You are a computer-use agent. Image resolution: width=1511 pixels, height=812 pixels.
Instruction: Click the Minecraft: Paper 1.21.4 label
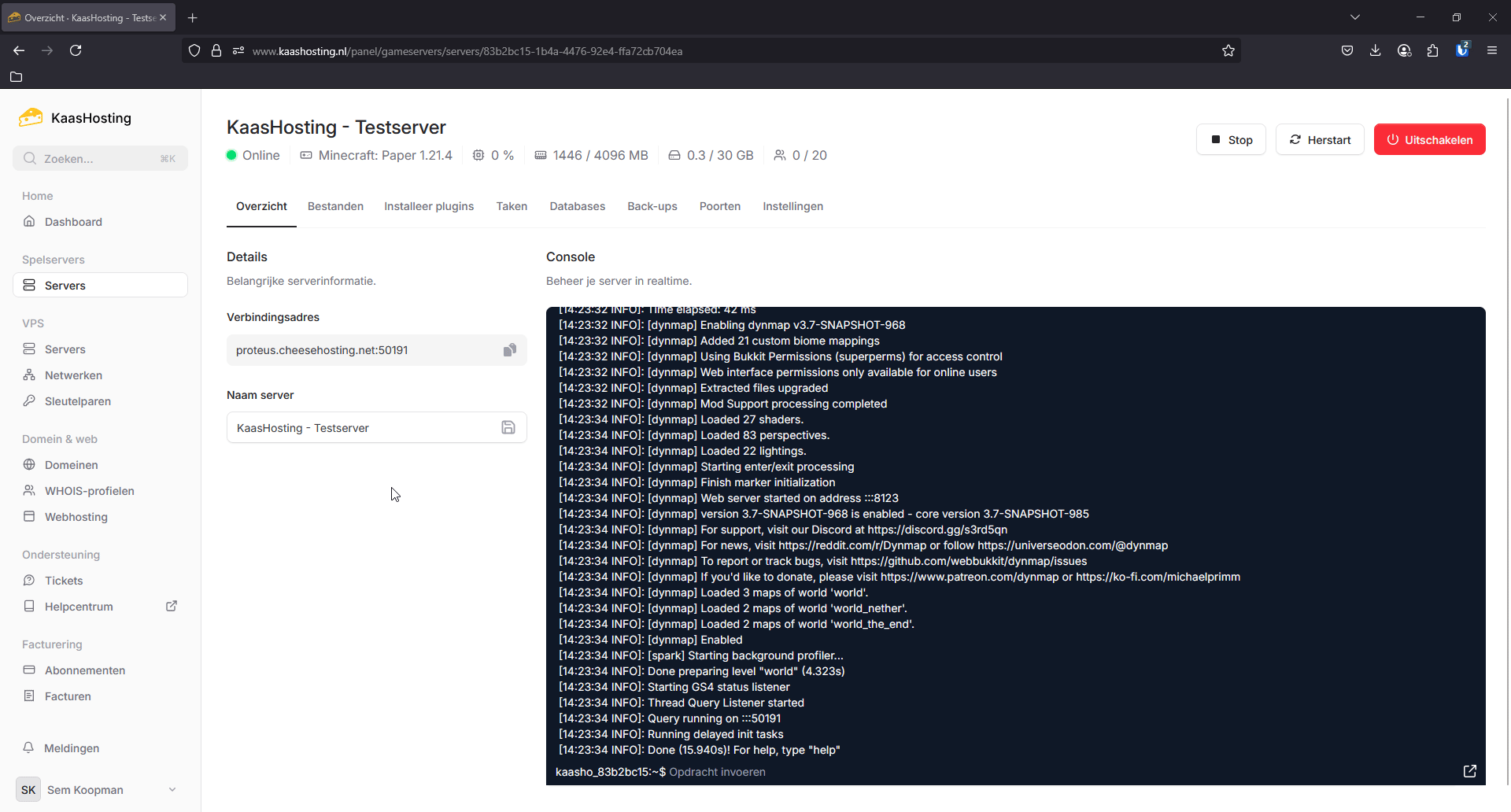(386, 155)
